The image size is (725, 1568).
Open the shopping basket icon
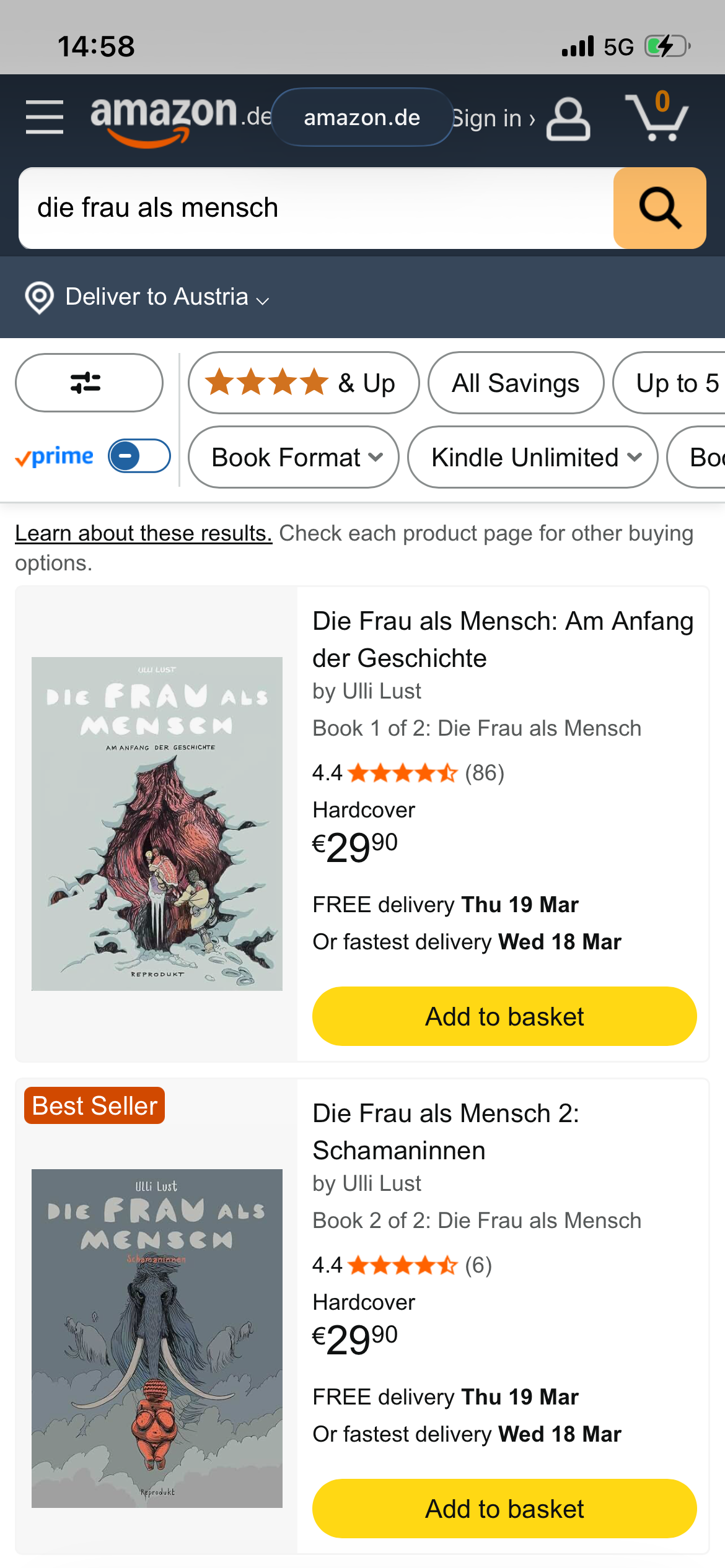pos(657,117)
